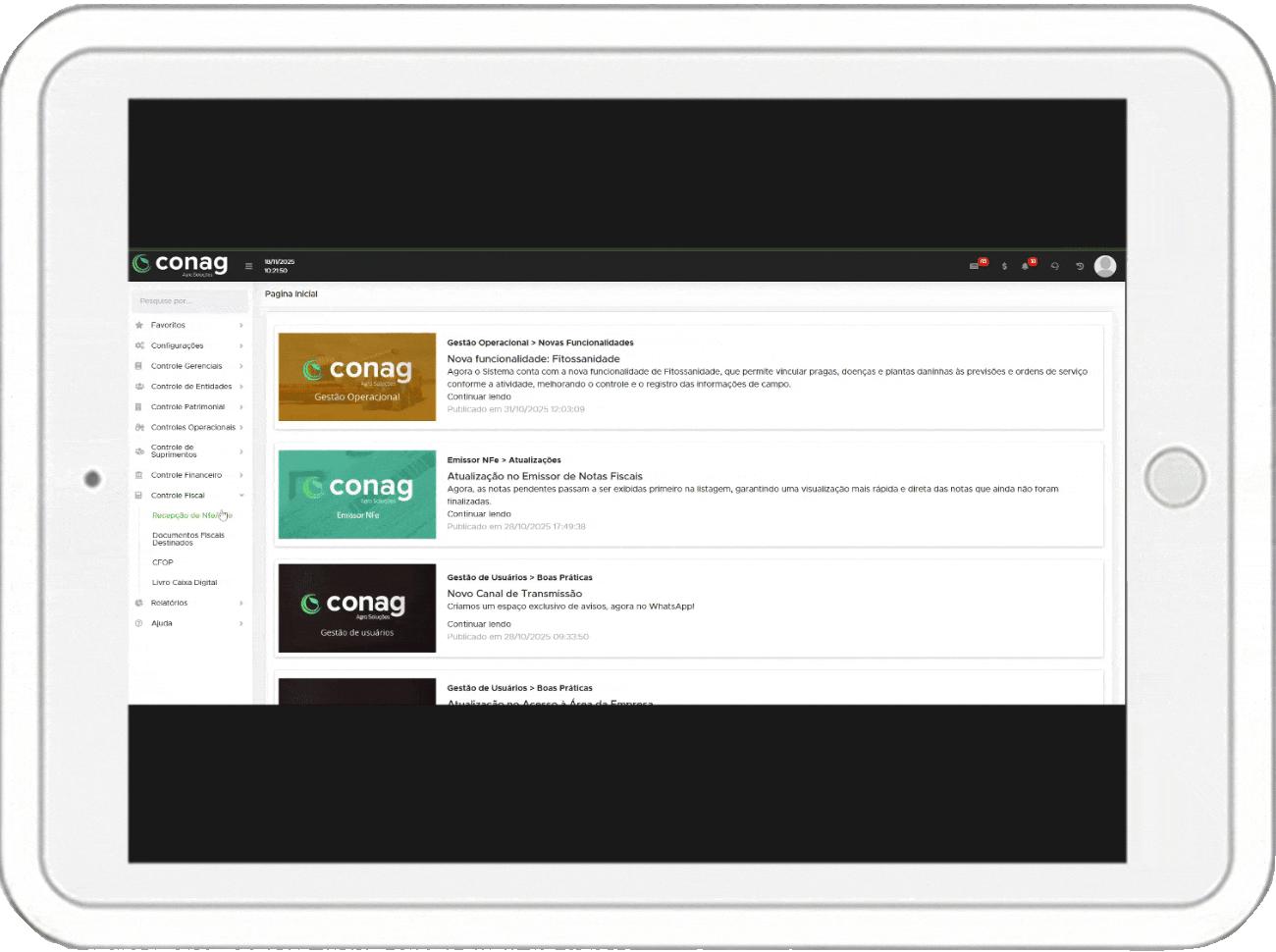Expand the Relatórios sidebar section
Image resolution: width=1276 pixels, height=952 pixels.
[188, 603]
